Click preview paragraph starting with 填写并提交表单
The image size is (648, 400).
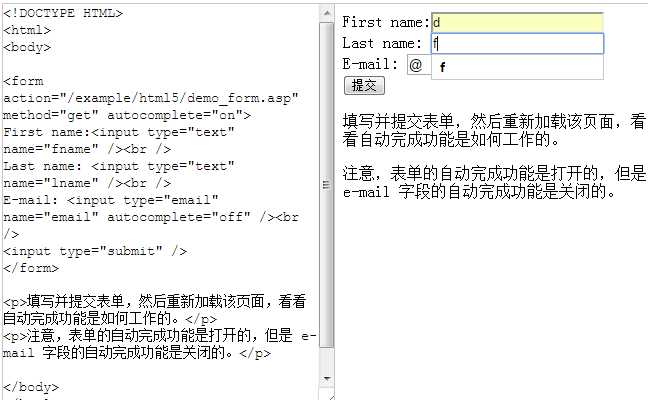tap(494, 130)
